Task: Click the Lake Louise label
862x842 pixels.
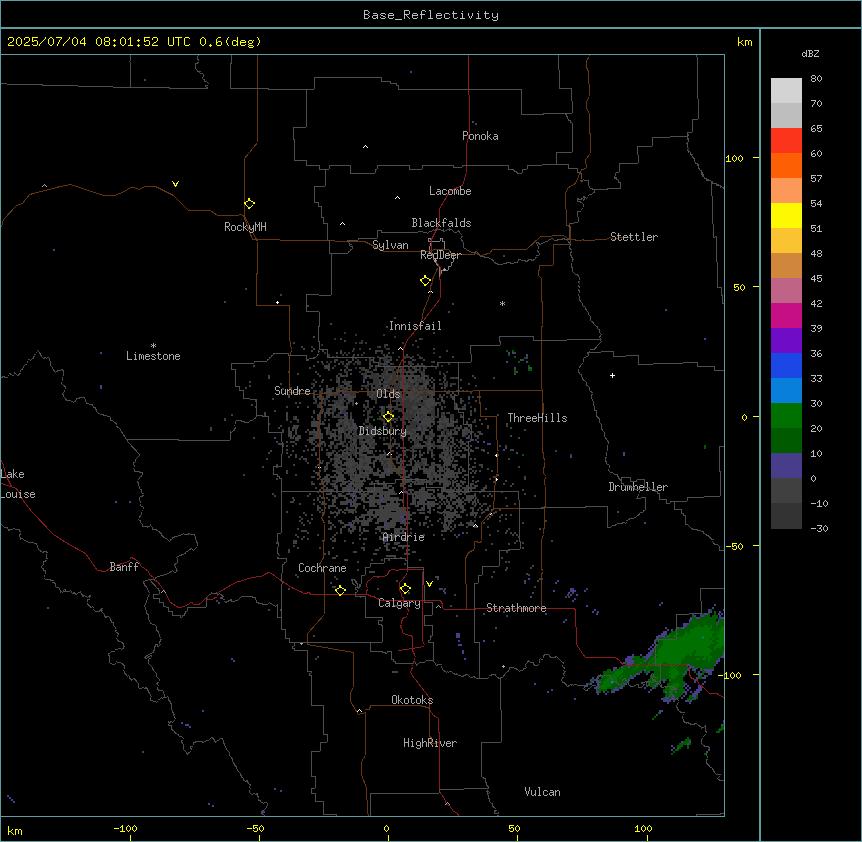Action: pyautogui.click(x=16, y=484)
